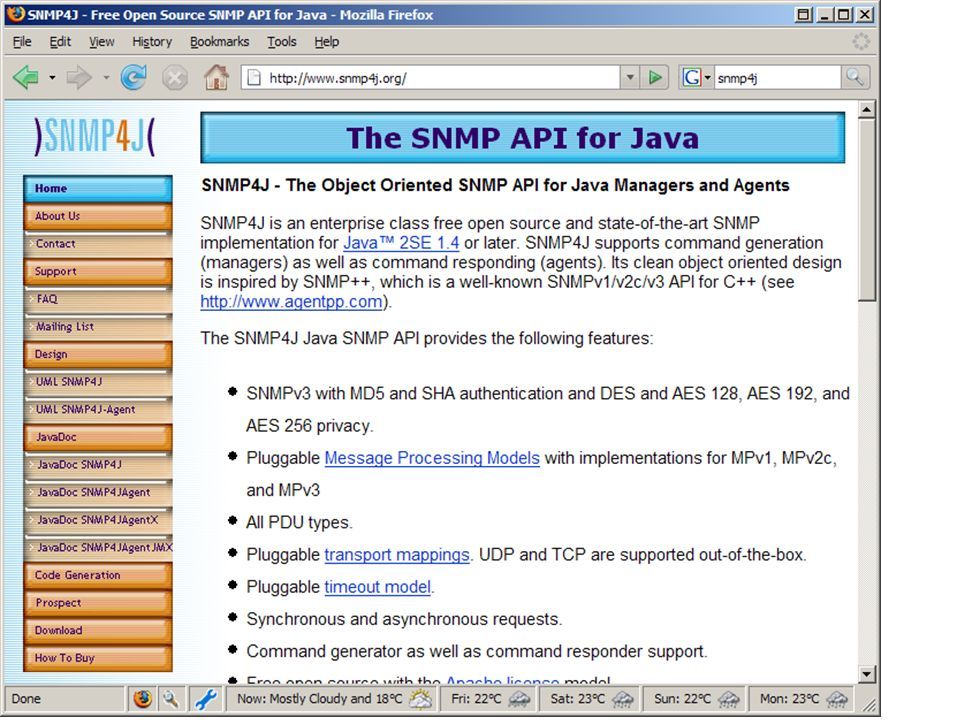This screenshot has height=720, width=960.
Task: Open JavaDoc SNMP4JAgentX in the sidebar
Action: tap(98, 520)
